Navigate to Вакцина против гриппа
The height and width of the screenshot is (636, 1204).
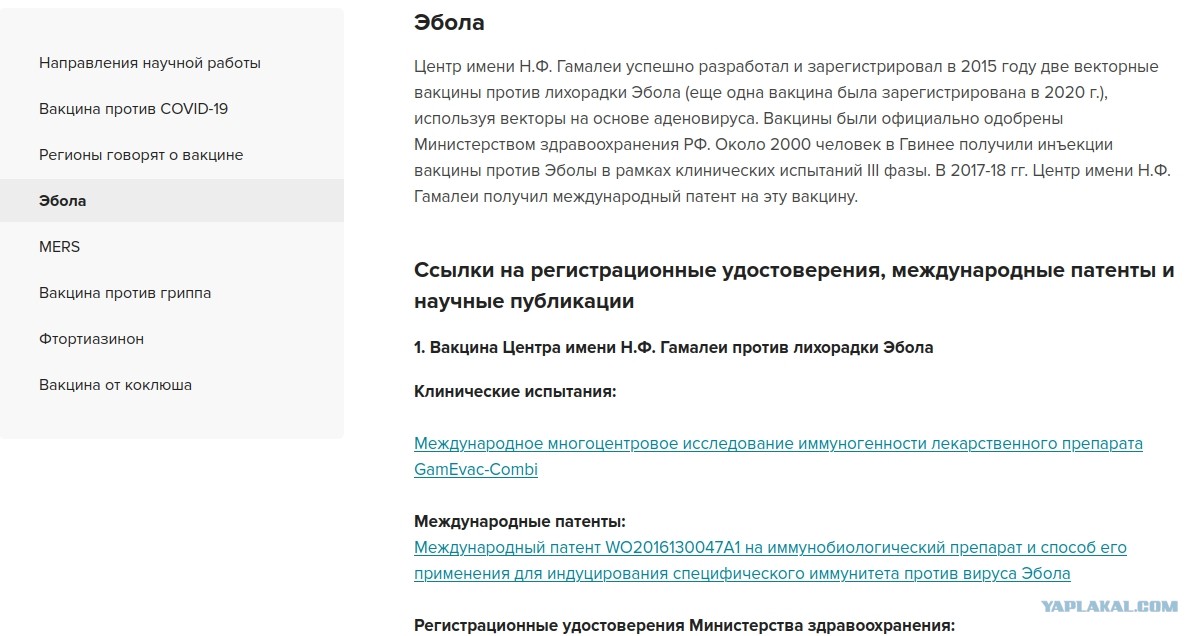pyautogui.click(x=125, y=293)
